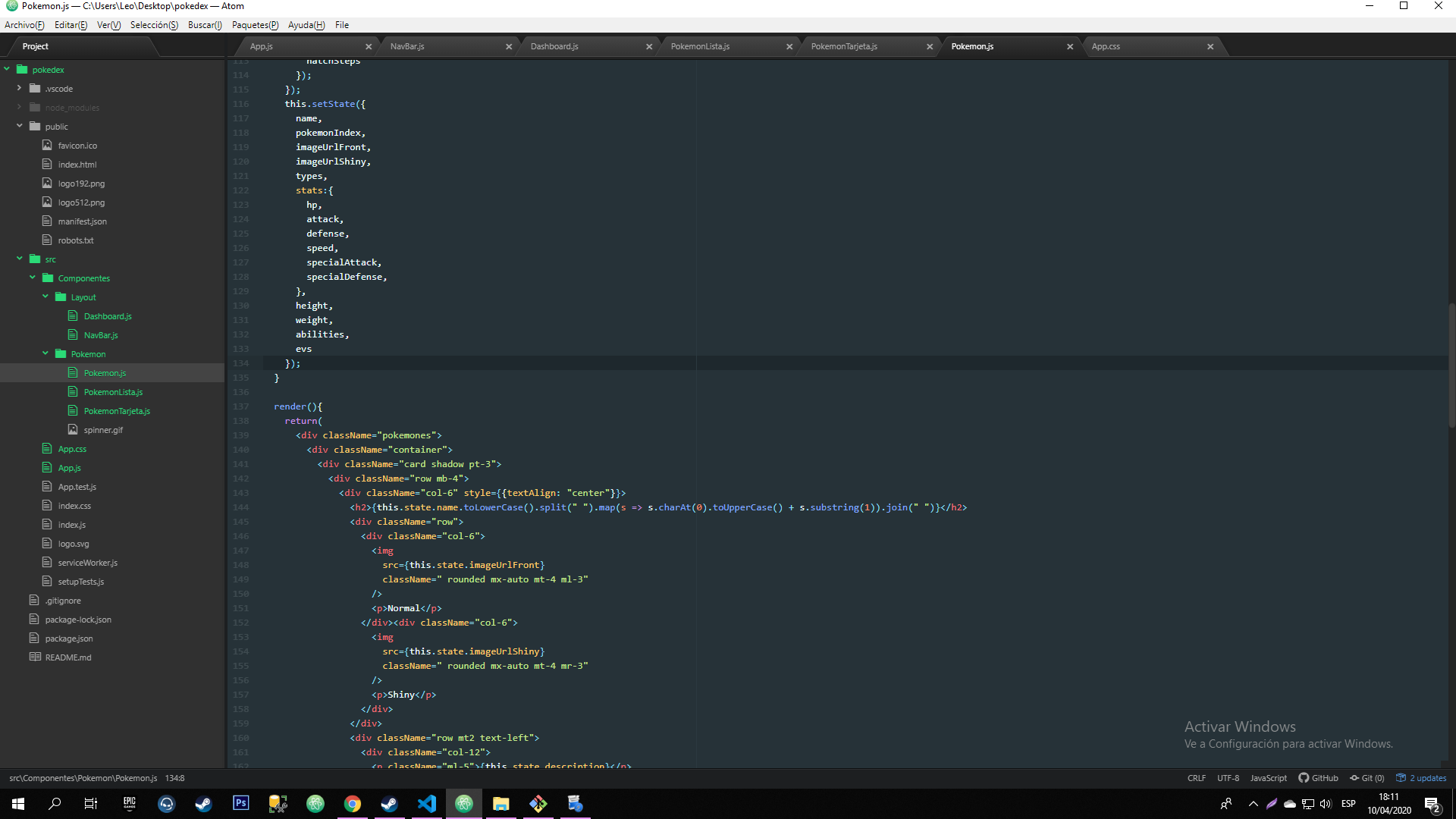Collapse the Layout folder chevron
Screen dimensions: 1456x819
[45, 297]
